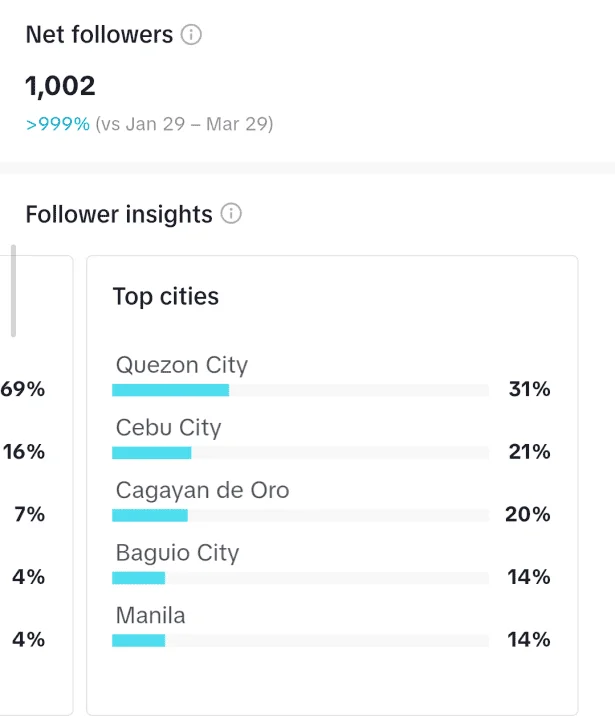Click the 69% value in left card
This screenshot has width=615, height=720.
point(23,389)
